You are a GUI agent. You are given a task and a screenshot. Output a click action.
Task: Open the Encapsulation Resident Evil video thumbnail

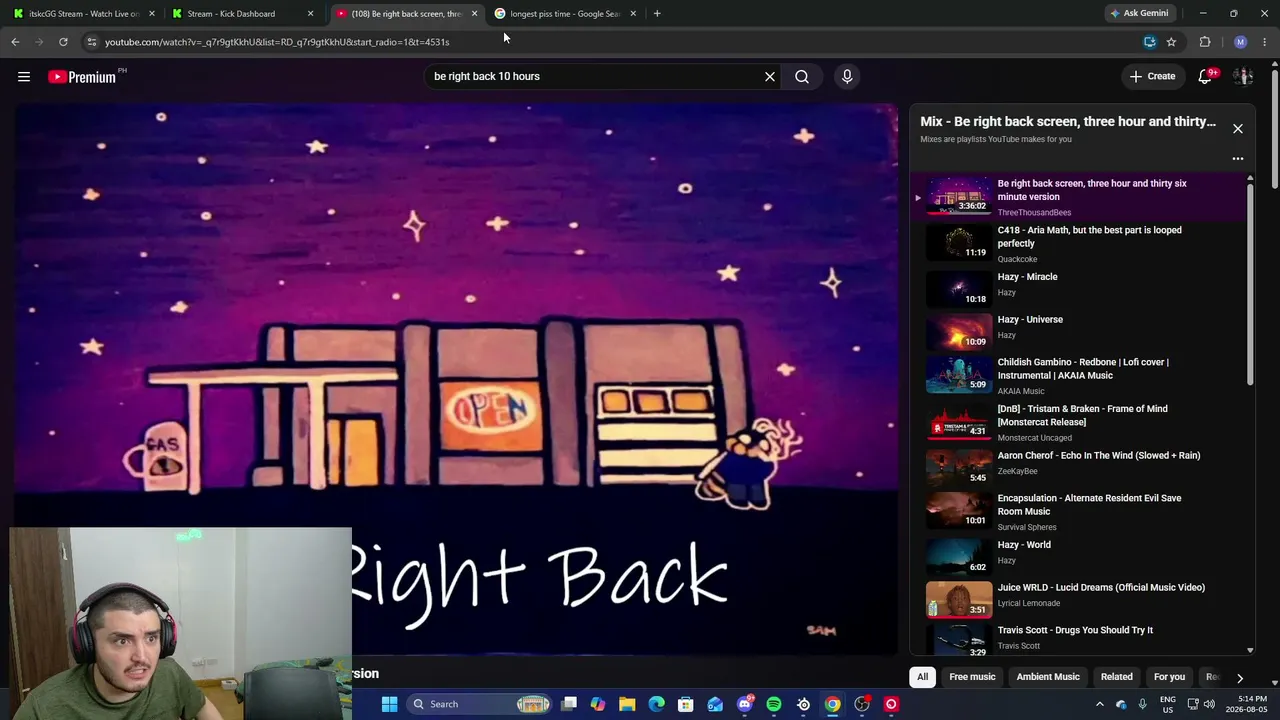[x=959, y=510]
